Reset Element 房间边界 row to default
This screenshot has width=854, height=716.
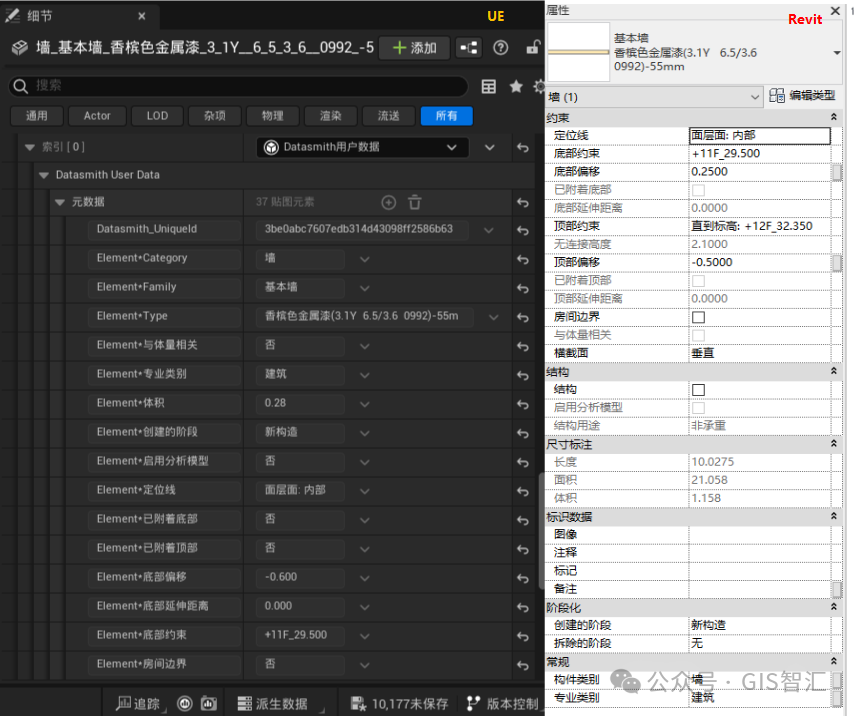[523, 665]
